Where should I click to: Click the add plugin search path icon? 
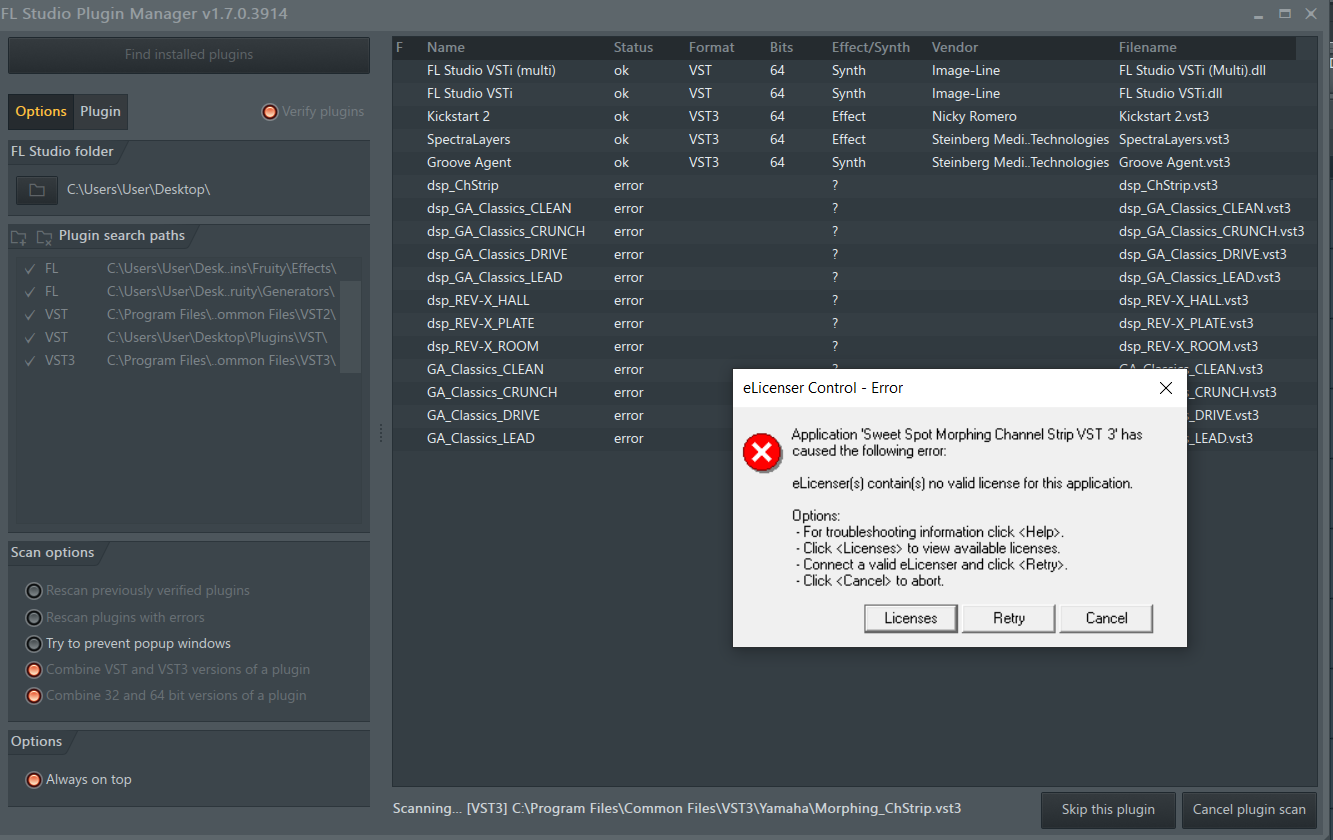click(x=19, y=237)
